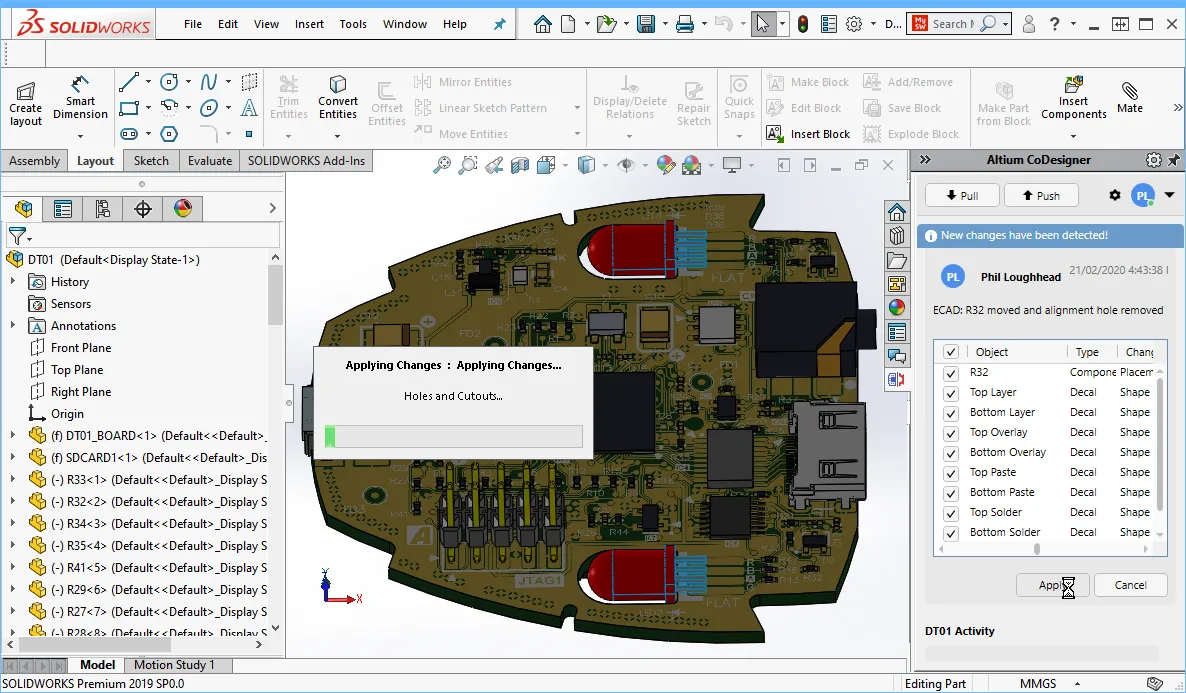Expand the Annotations tree node

pyautogui.click(x=13, y=326)
